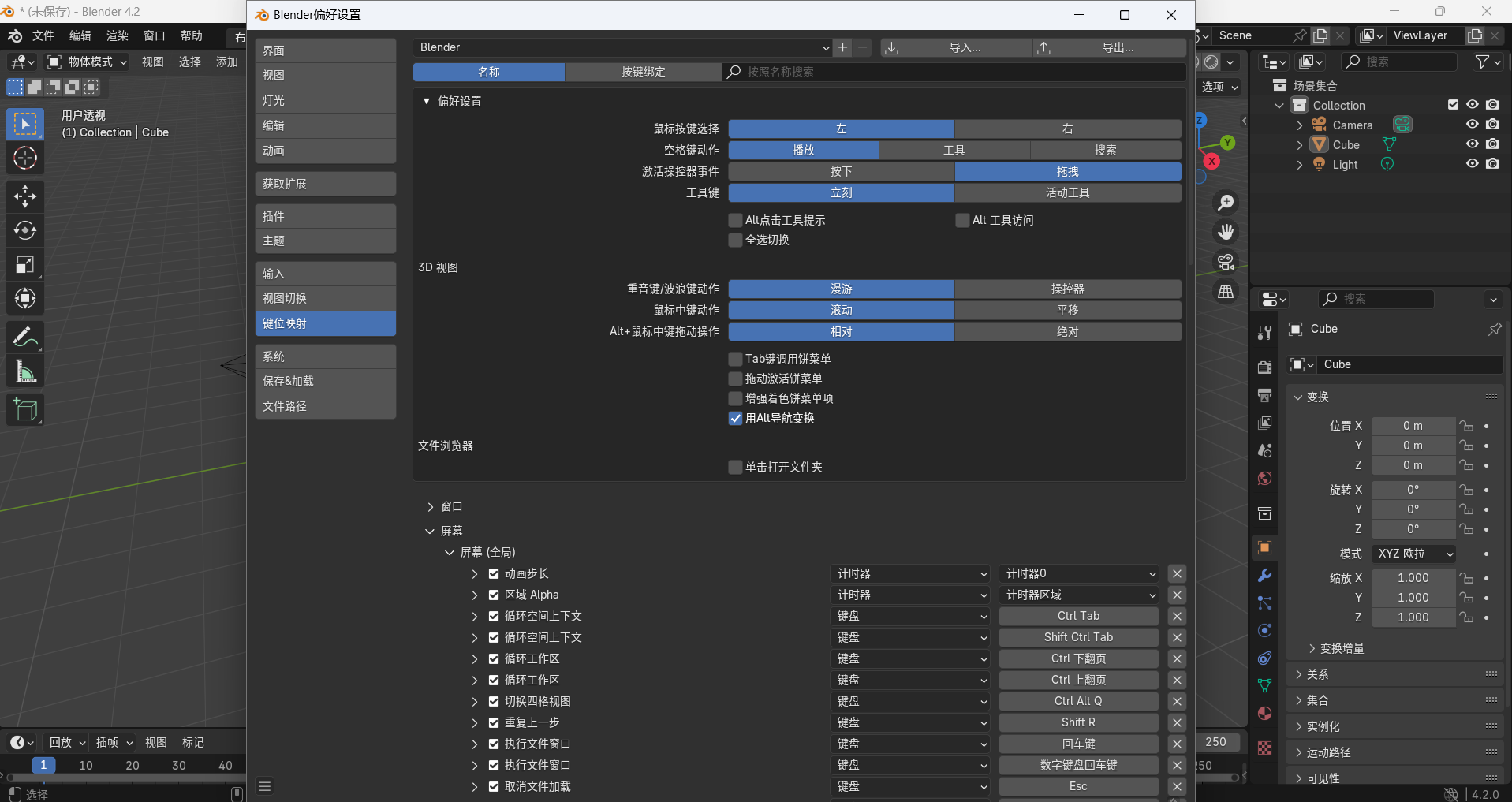Viewport: 1512px width, 802px height.
Task: Expand the 窗口 keymap section
Action: (x=431, y=506)
